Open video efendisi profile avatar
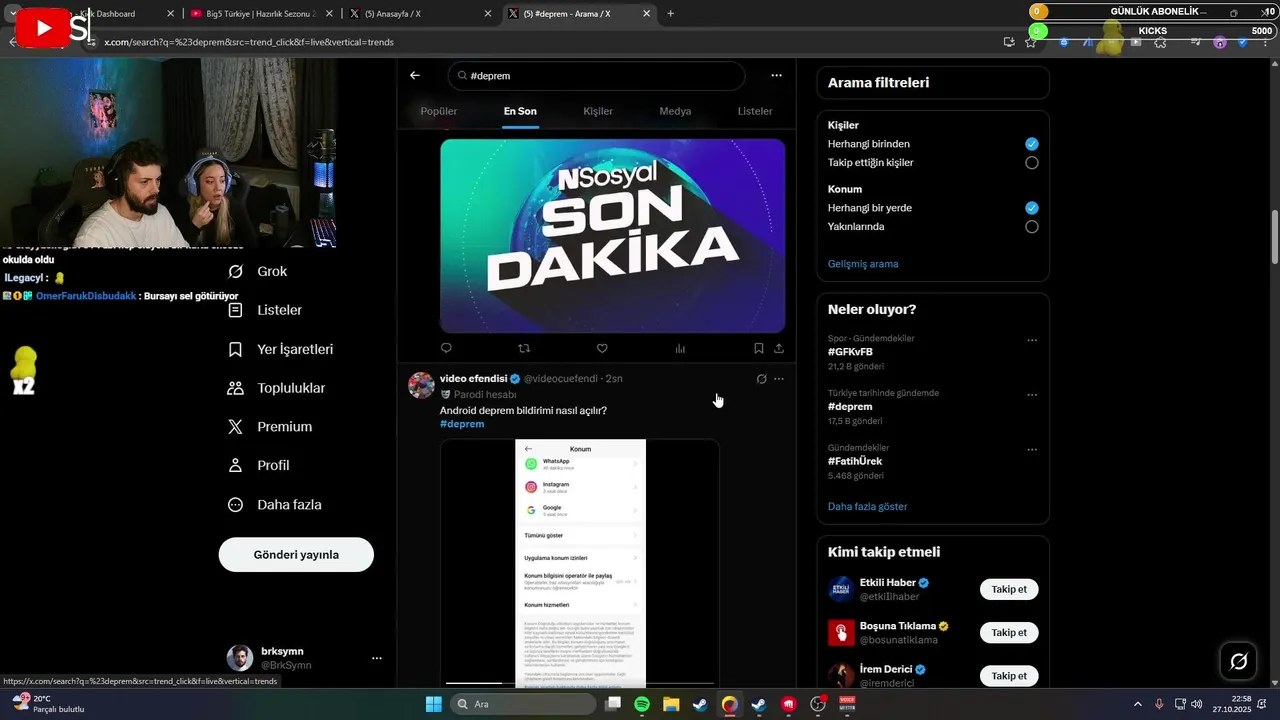The image size is (1280, 720). point(421,386)
